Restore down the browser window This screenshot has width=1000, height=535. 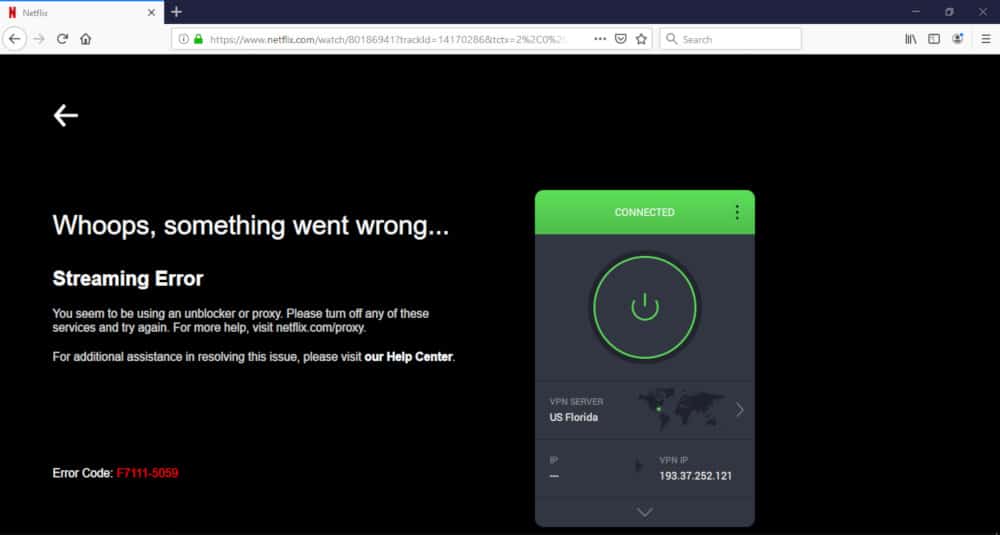(x=949, y=12)
